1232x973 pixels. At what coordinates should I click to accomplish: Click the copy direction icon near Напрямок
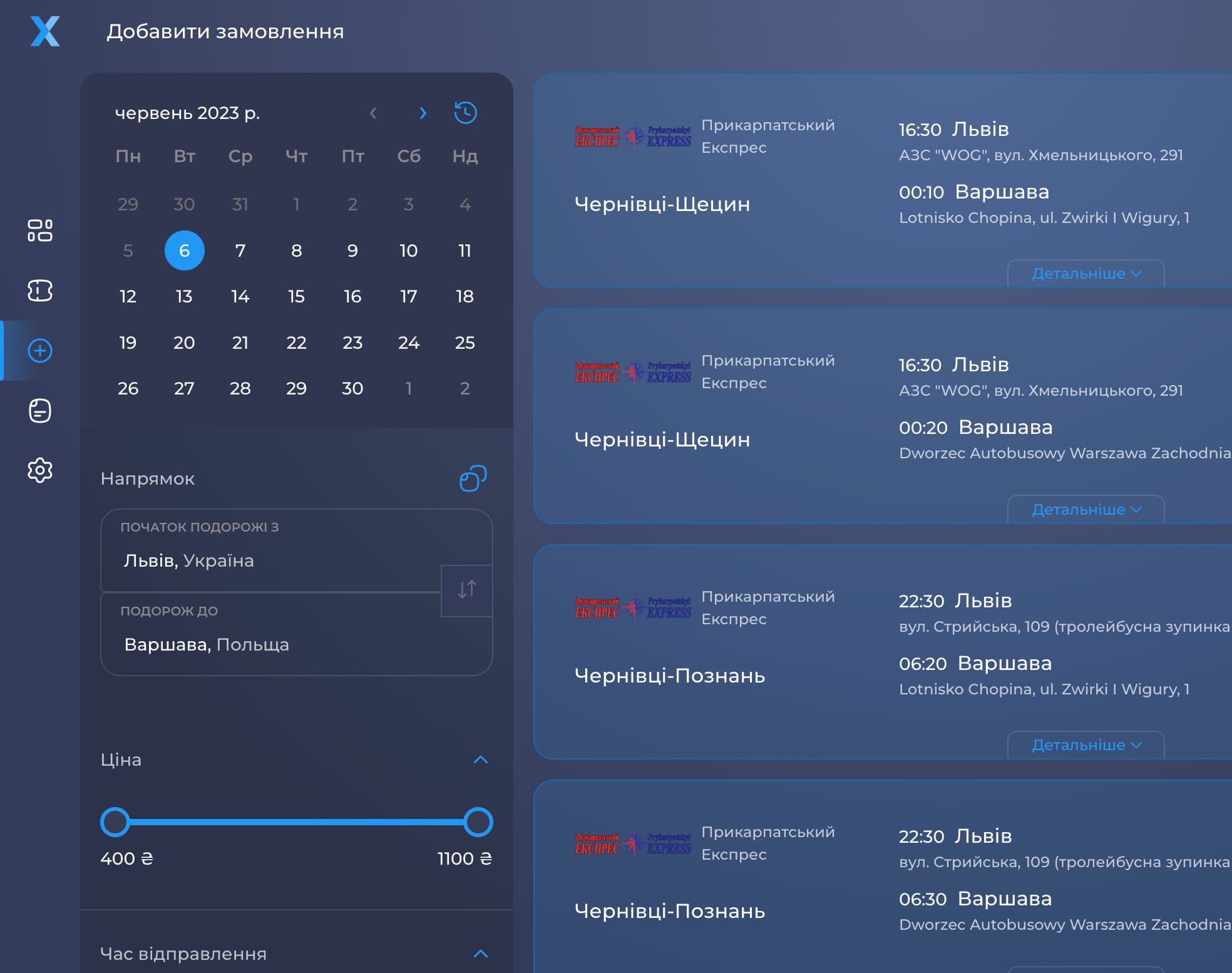473,479
